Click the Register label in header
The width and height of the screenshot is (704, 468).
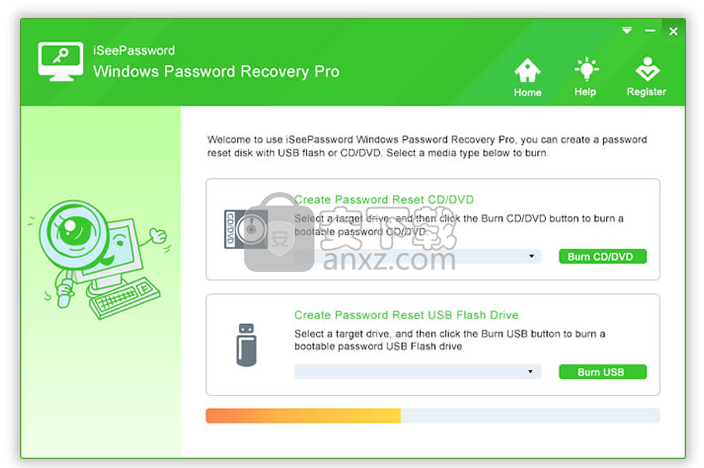click(x=647, y=92)
